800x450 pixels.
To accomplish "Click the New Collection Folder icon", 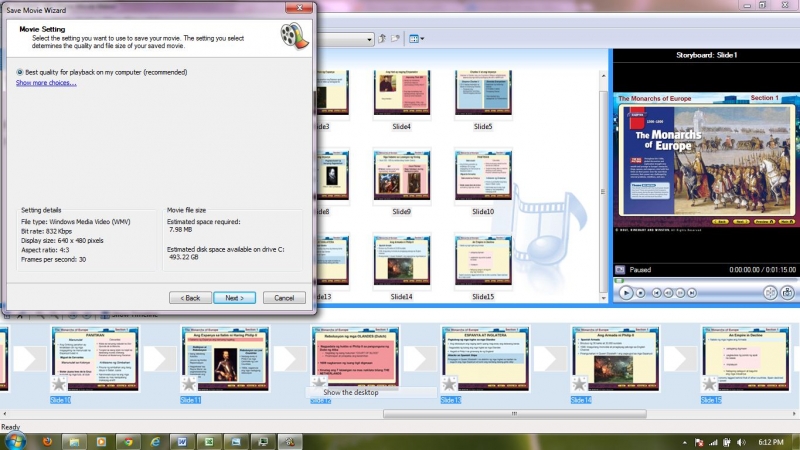I will click(397, 39).
